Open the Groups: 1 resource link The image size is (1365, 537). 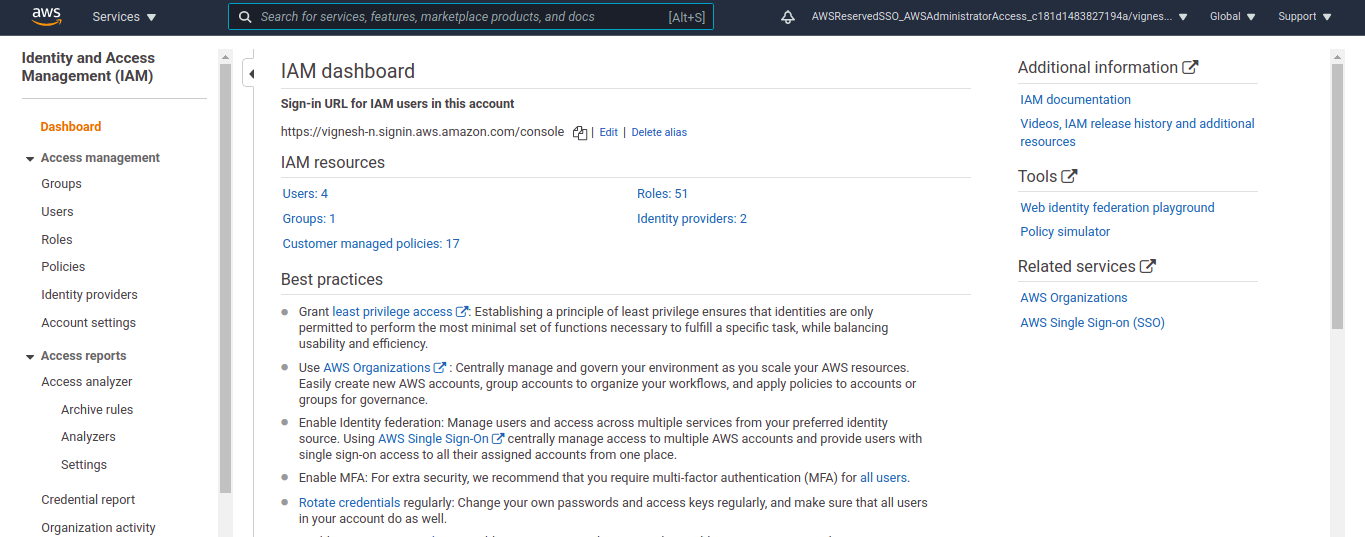309,219
